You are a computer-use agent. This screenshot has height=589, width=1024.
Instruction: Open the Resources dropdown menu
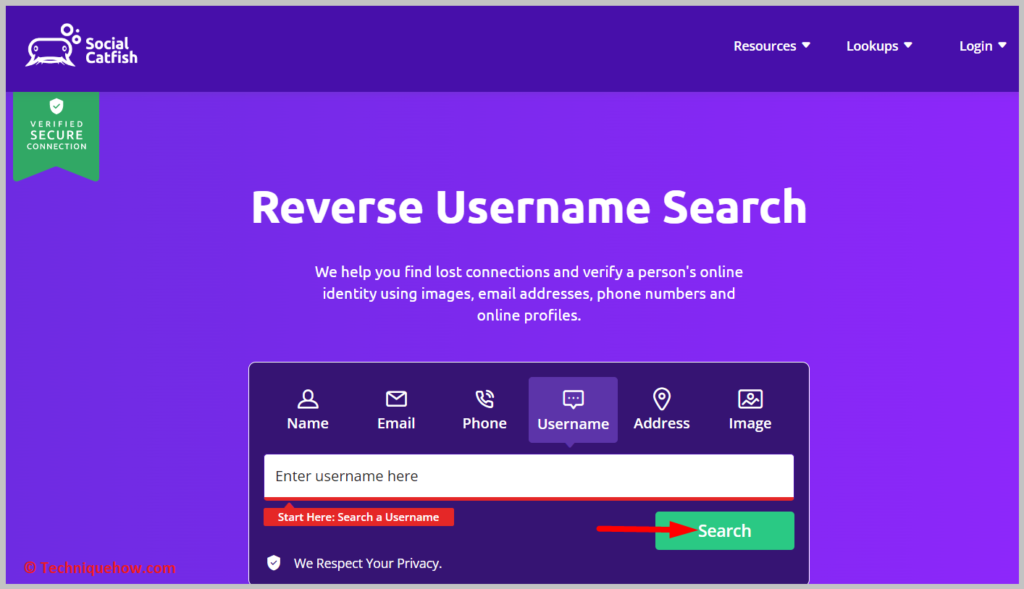pos(771,46)
